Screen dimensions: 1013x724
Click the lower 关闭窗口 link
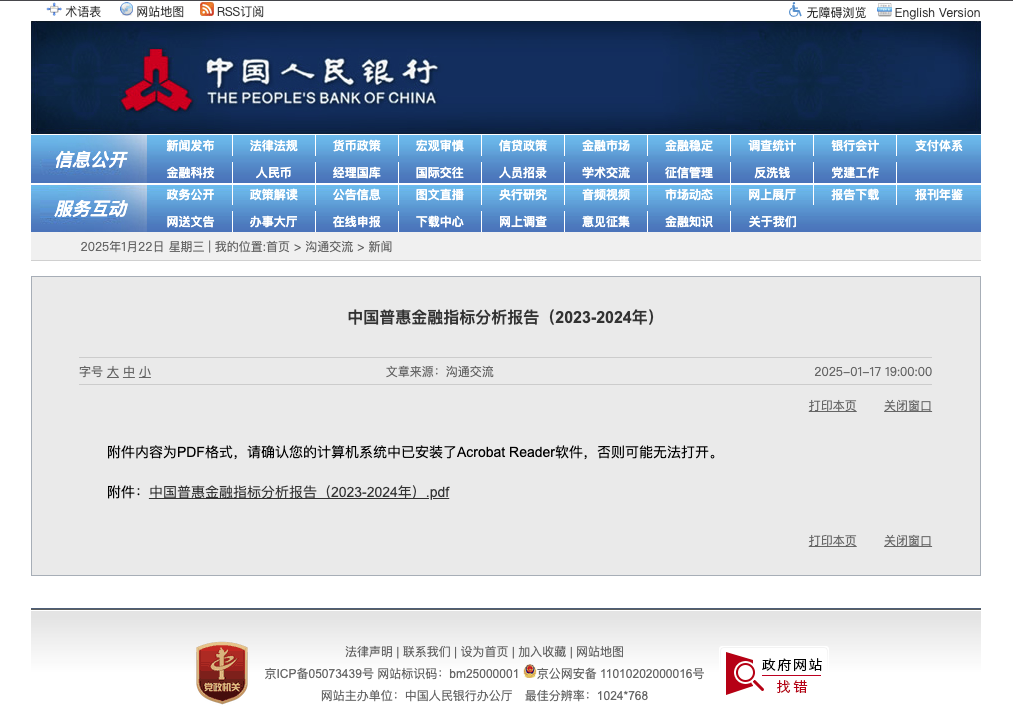(x=908, y=541)
